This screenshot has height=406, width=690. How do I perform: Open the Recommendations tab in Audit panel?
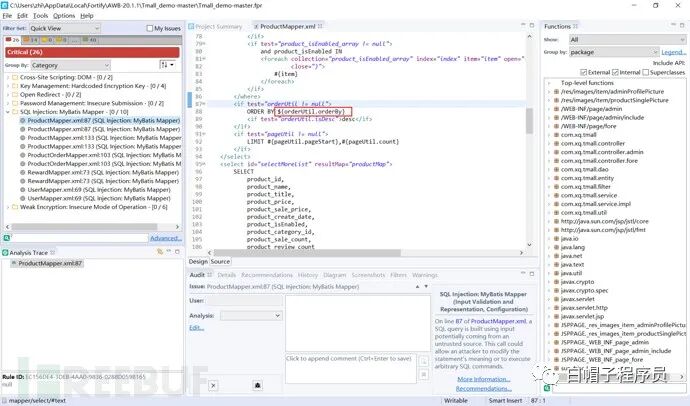267,275
